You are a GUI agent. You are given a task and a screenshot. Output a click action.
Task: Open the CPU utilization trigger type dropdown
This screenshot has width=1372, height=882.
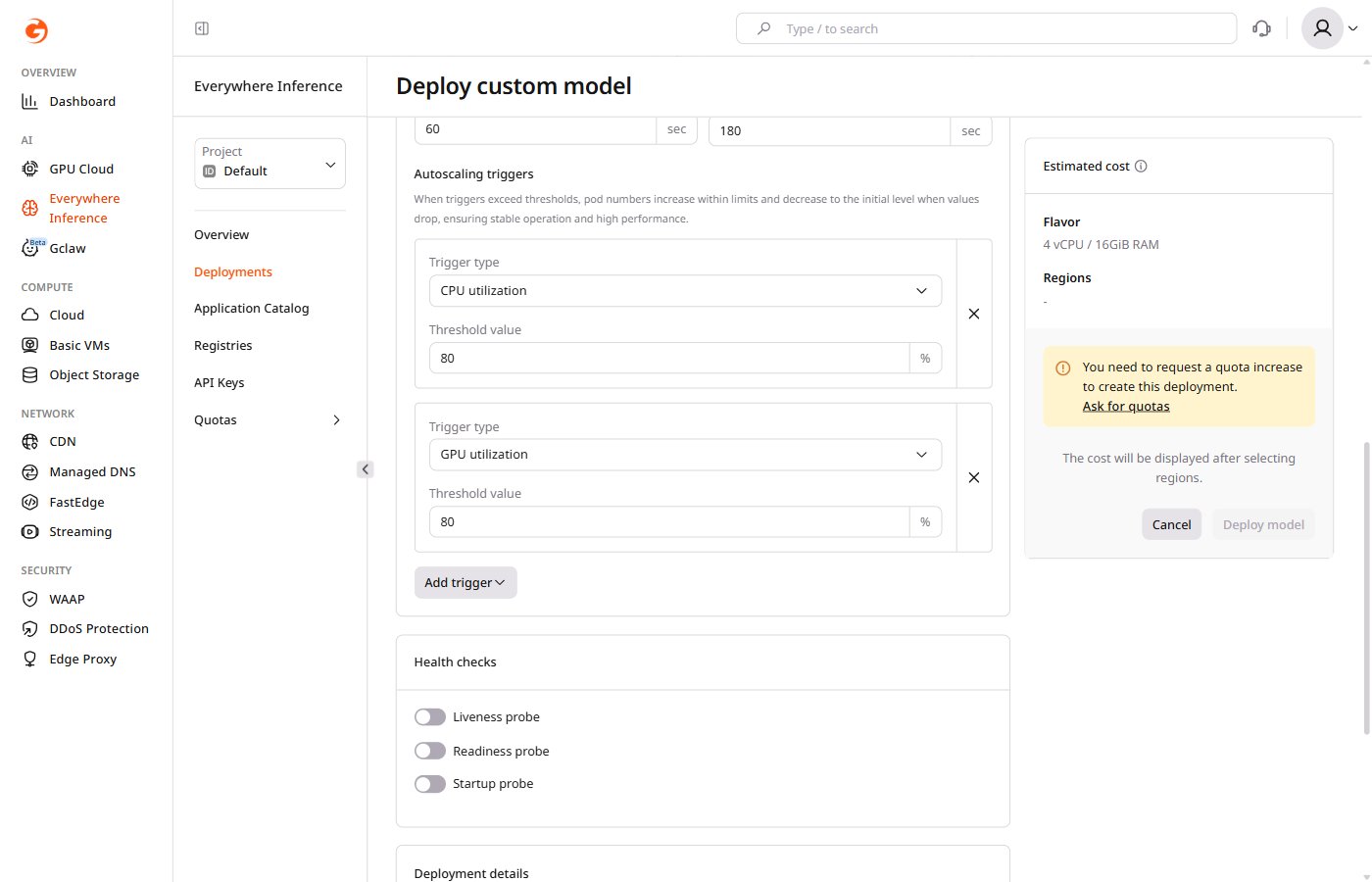click(685, 290)
